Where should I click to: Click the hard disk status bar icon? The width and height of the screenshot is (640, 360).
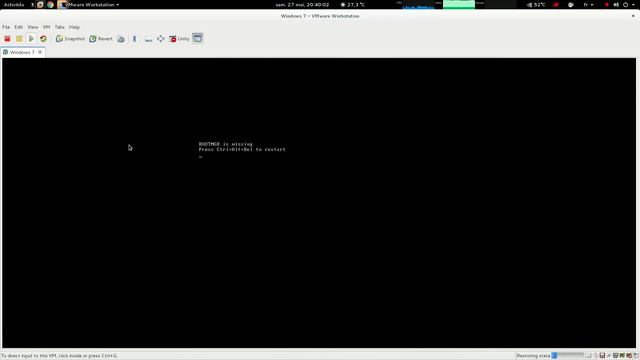coord(588,356)
